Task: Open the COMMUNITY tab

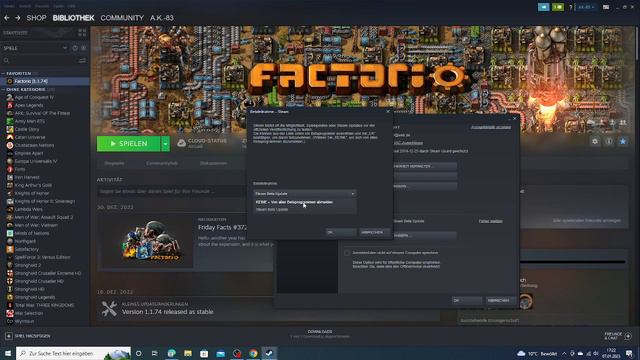Action: coord(122,18)
